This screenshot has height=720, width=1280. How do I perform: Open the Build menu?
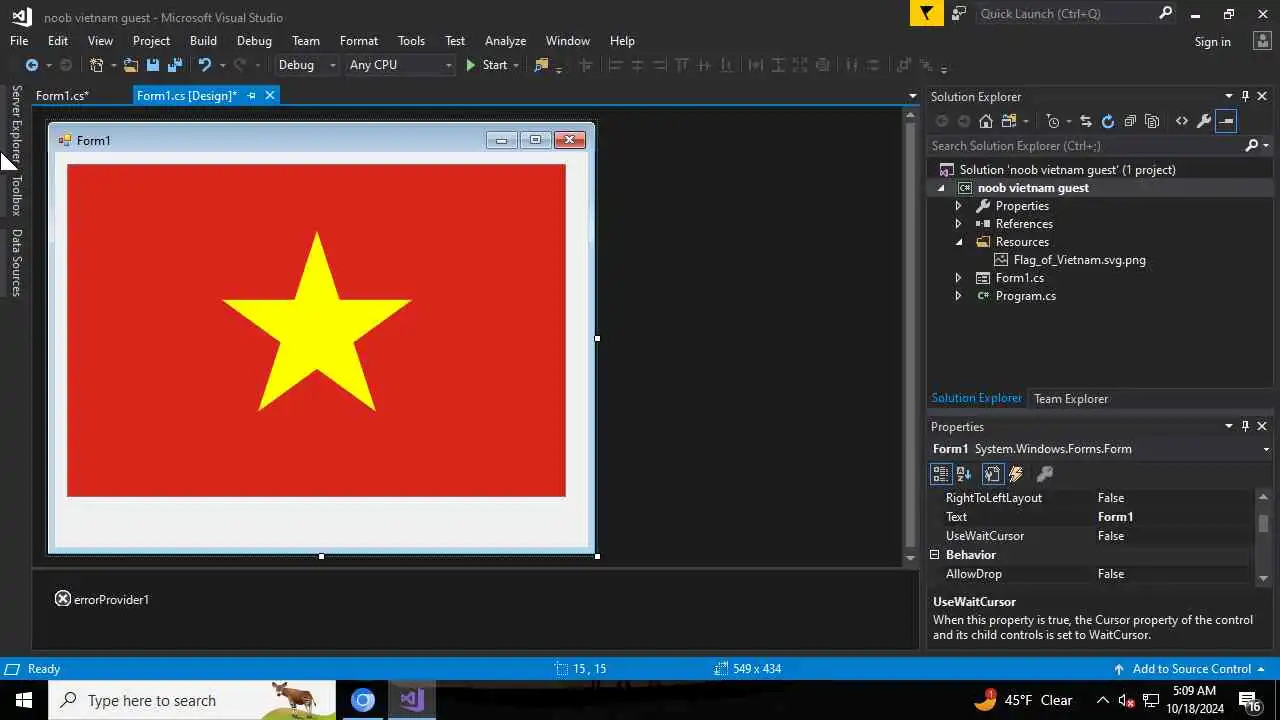tap(203, 41)
